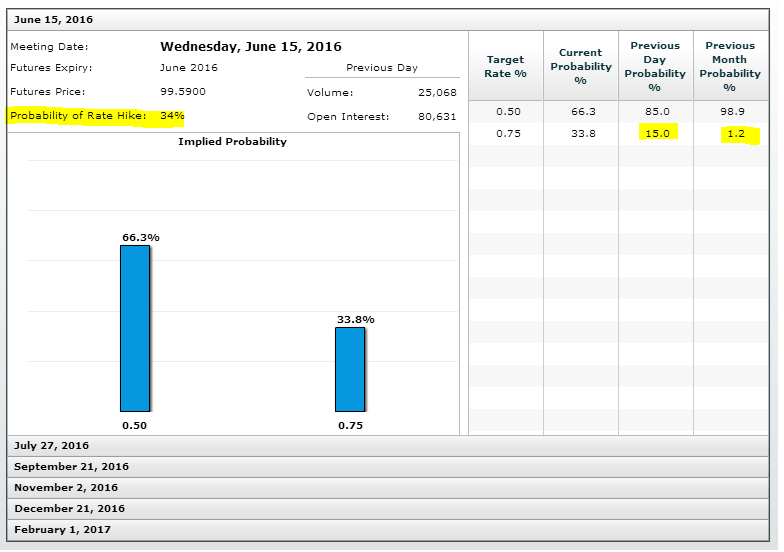Click the highlighted Probability of Rate Hike label

[78, 116]
